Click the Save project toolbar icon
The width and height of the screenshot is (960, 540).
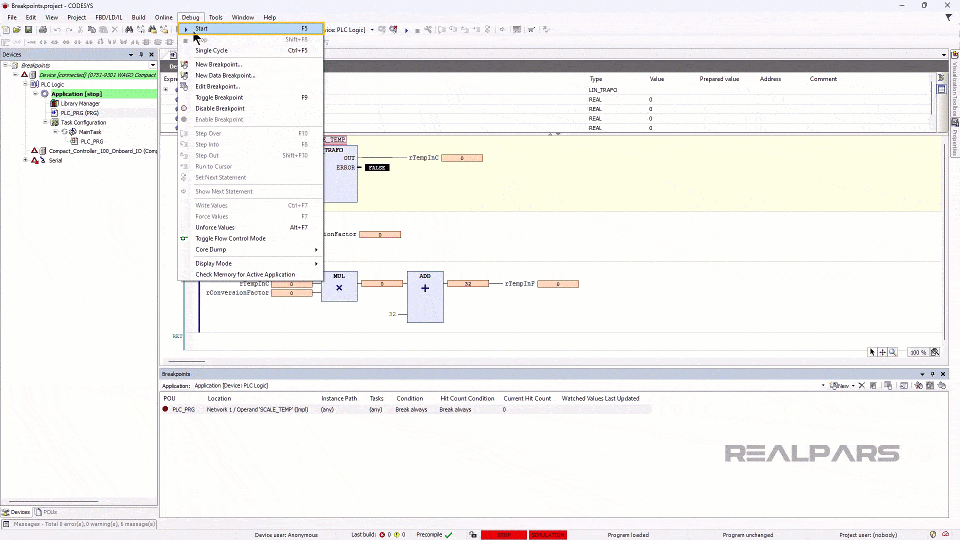click(x=28, y=29)
